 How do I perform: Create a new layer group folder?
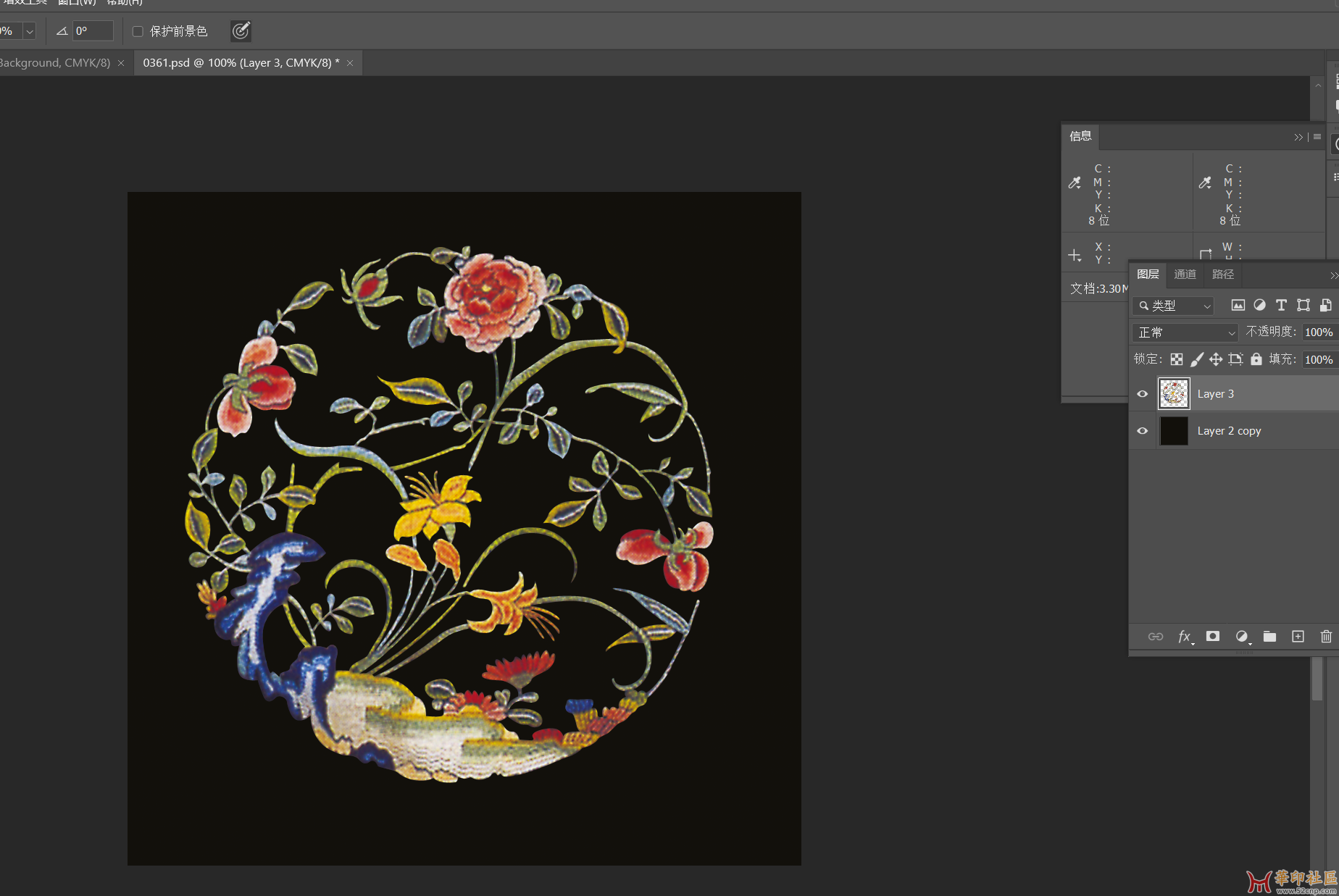[1269, 637]
